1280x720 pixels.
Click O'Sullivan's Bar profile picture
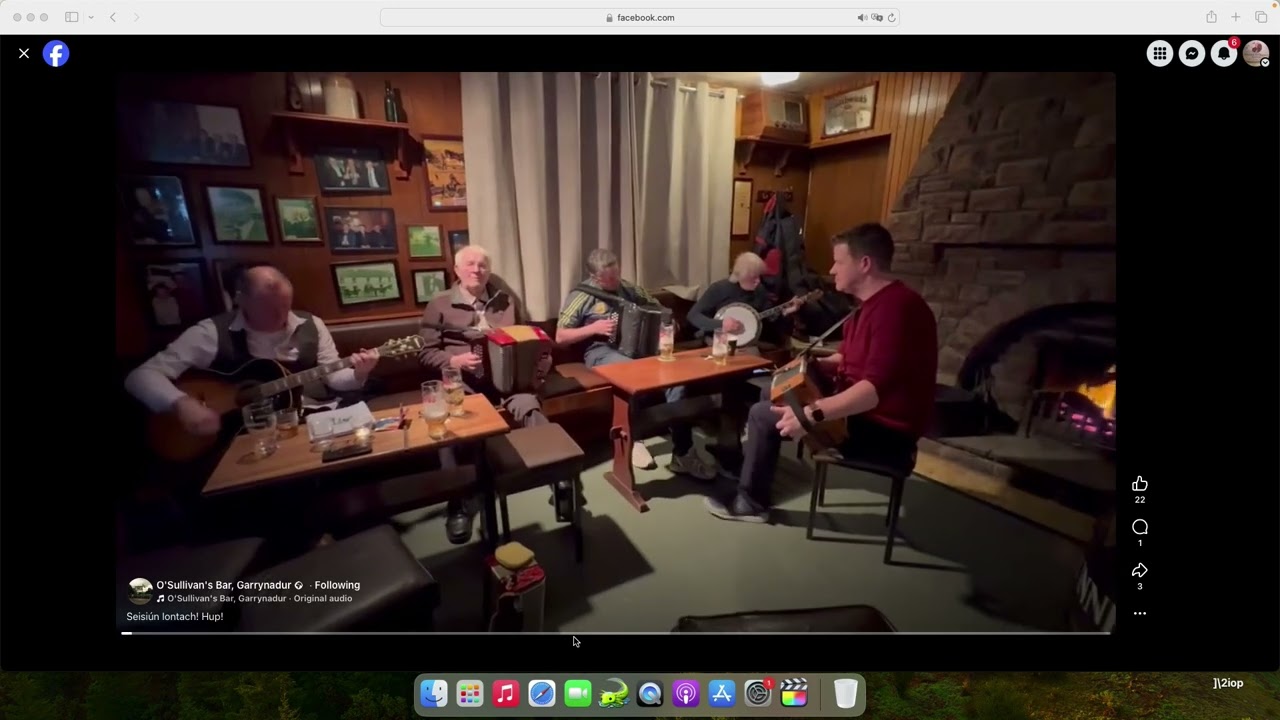(x=140, y=590)
